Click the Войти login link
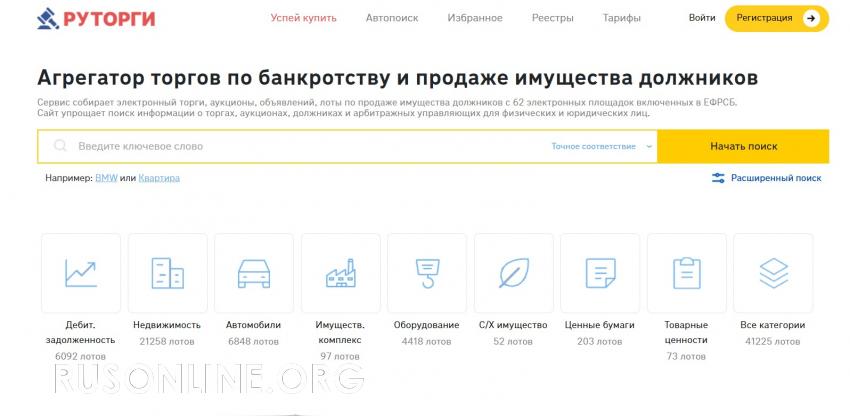This screenshot has height=416, width=850. click(702, 18)
